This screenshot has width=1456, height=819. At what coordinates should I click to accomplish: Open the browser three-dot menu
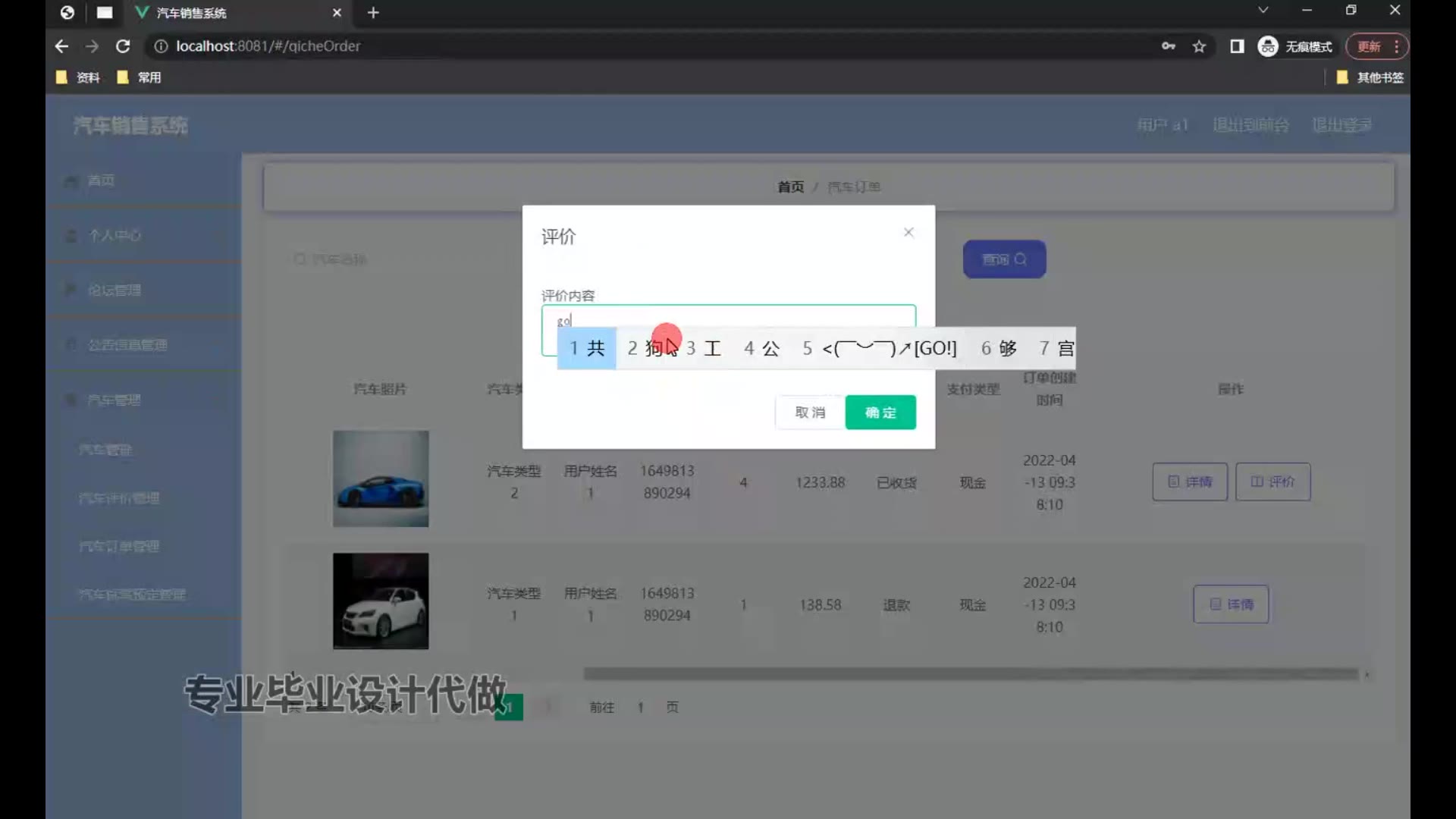click(1396, 46)
